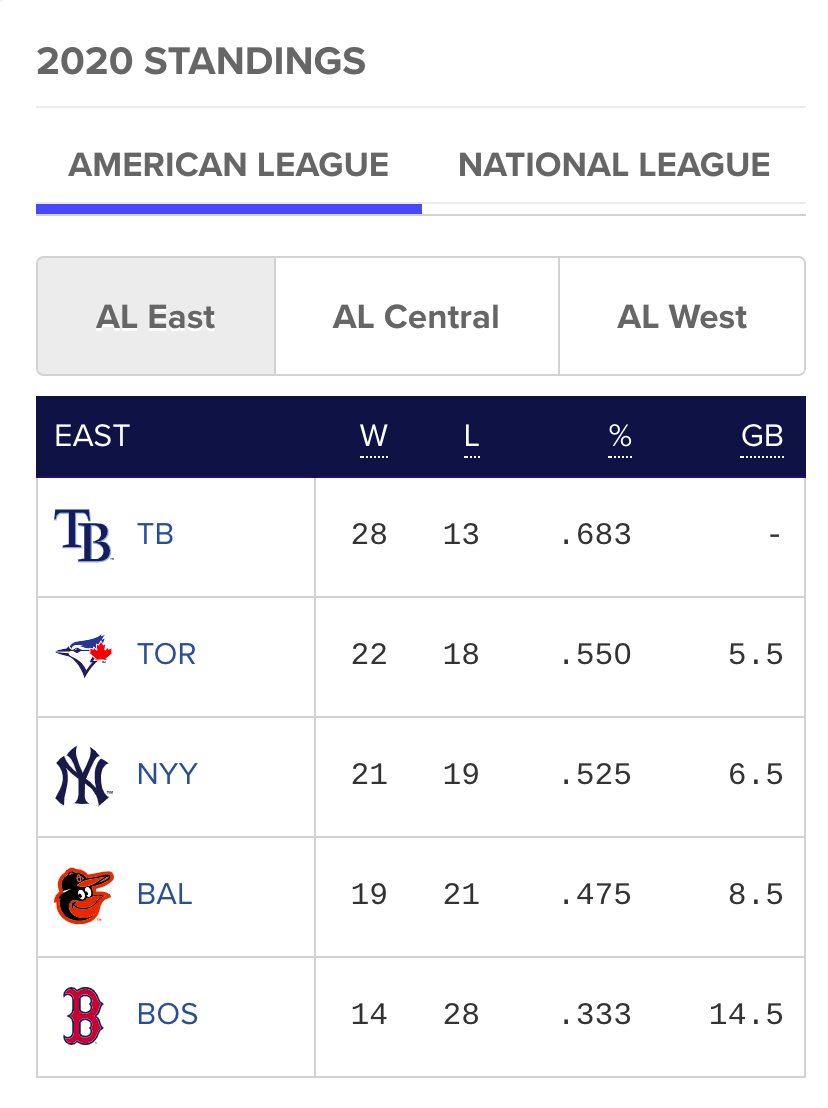Open the TB team link

point(155,534)
